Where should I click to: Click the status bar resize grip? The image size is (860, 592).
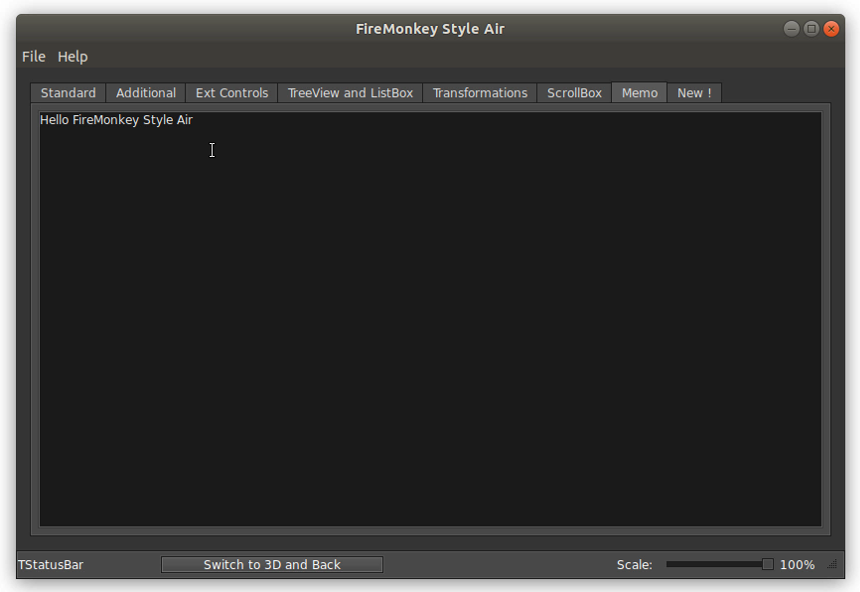coord(832,564)
